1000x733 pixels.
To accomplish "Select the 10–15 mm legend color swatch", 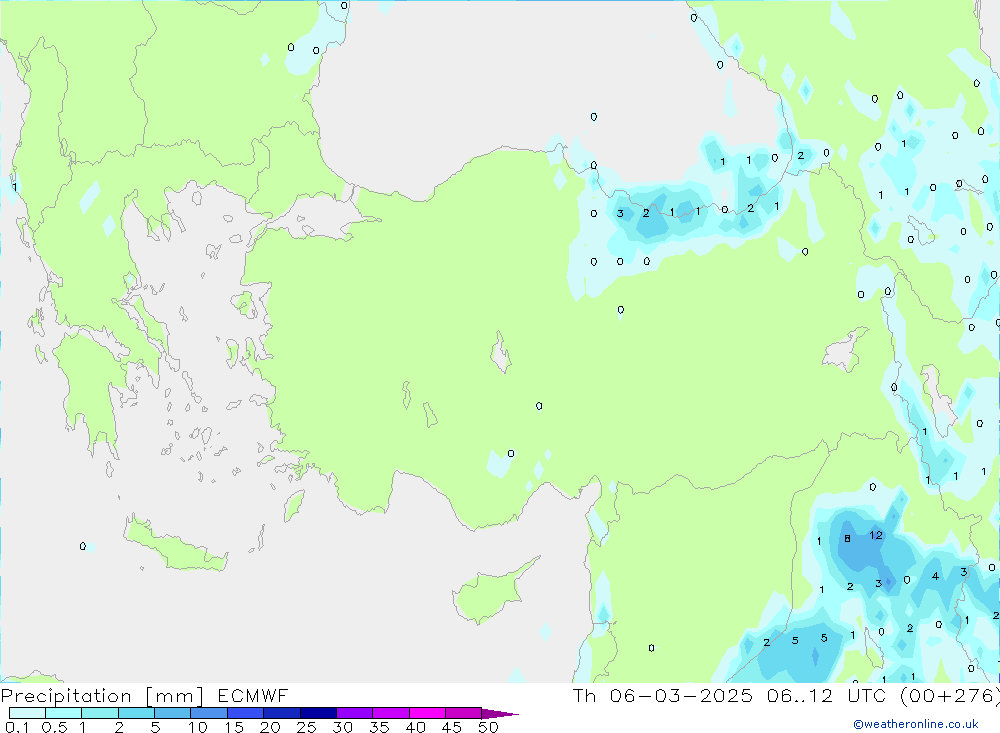I will pos(209,713).
